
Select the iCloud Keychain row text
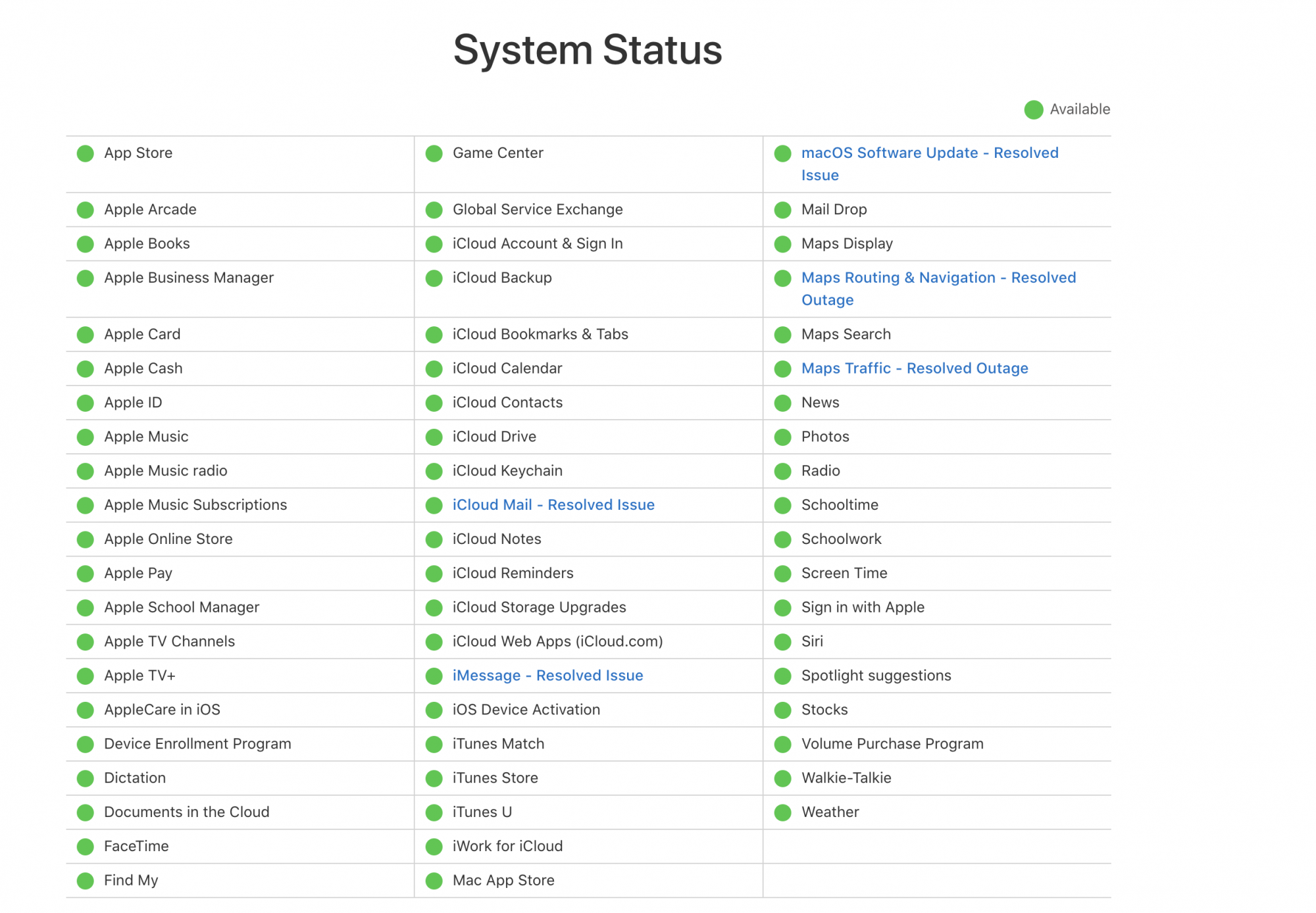tap(507, 471)
